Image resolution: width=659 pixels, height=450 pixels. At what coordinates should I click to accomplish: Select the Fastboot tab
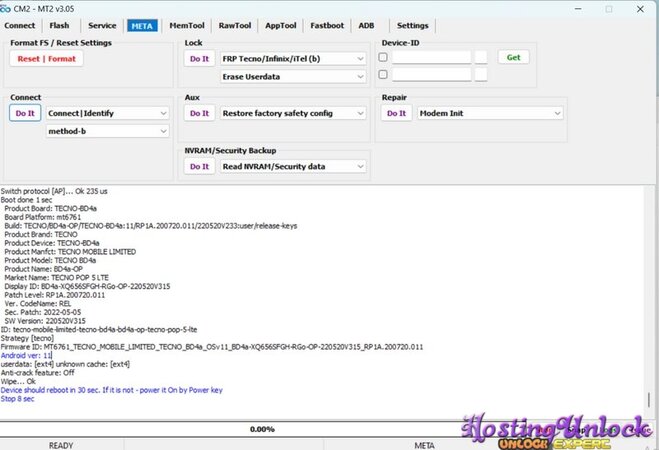click(325, 25)
